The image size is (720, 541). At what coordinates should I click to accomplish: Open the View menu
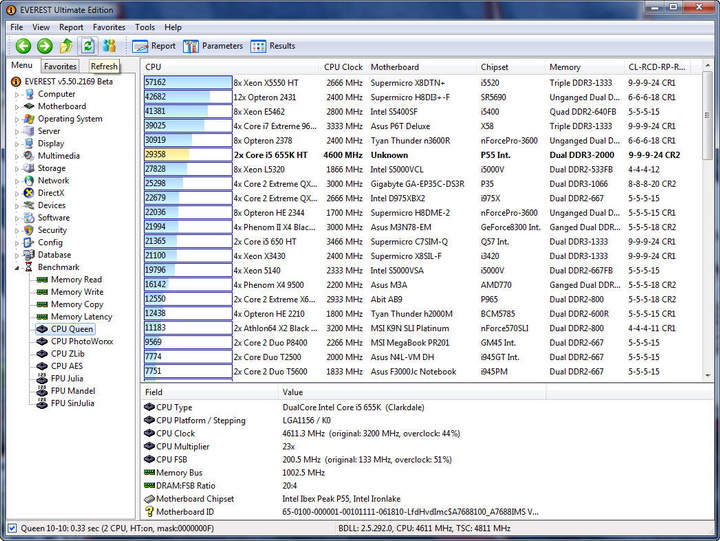pos(41,28)
